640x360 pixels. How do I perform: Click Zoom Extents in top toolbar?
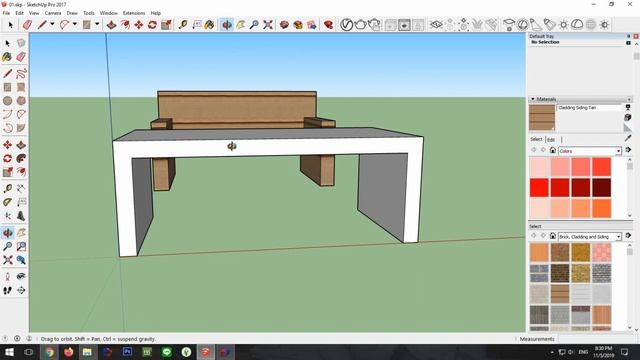tap(268, 25)
